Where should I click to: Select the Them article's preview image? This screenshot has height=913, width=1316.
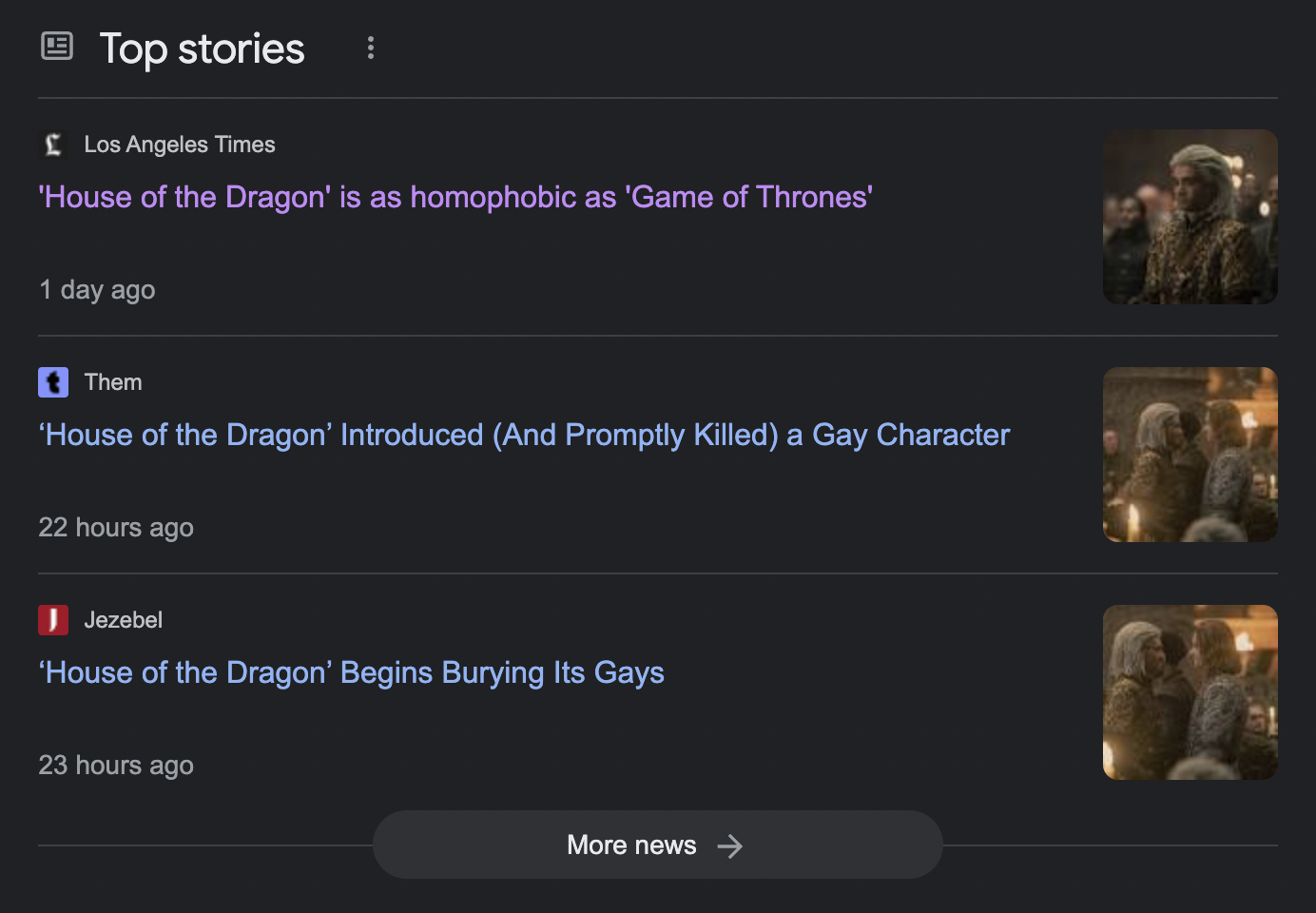click(1190, 455)
